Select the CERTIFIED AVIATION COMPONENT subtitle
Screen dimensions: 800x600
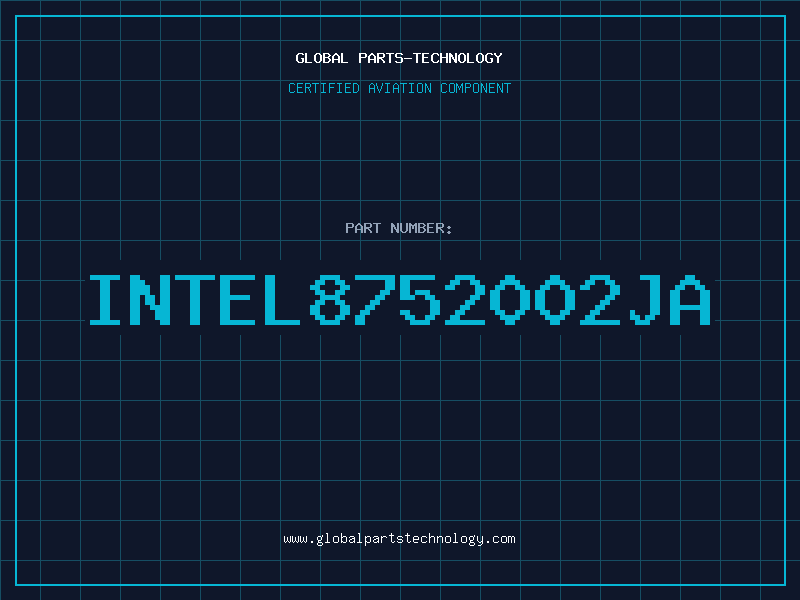(399, 88)
